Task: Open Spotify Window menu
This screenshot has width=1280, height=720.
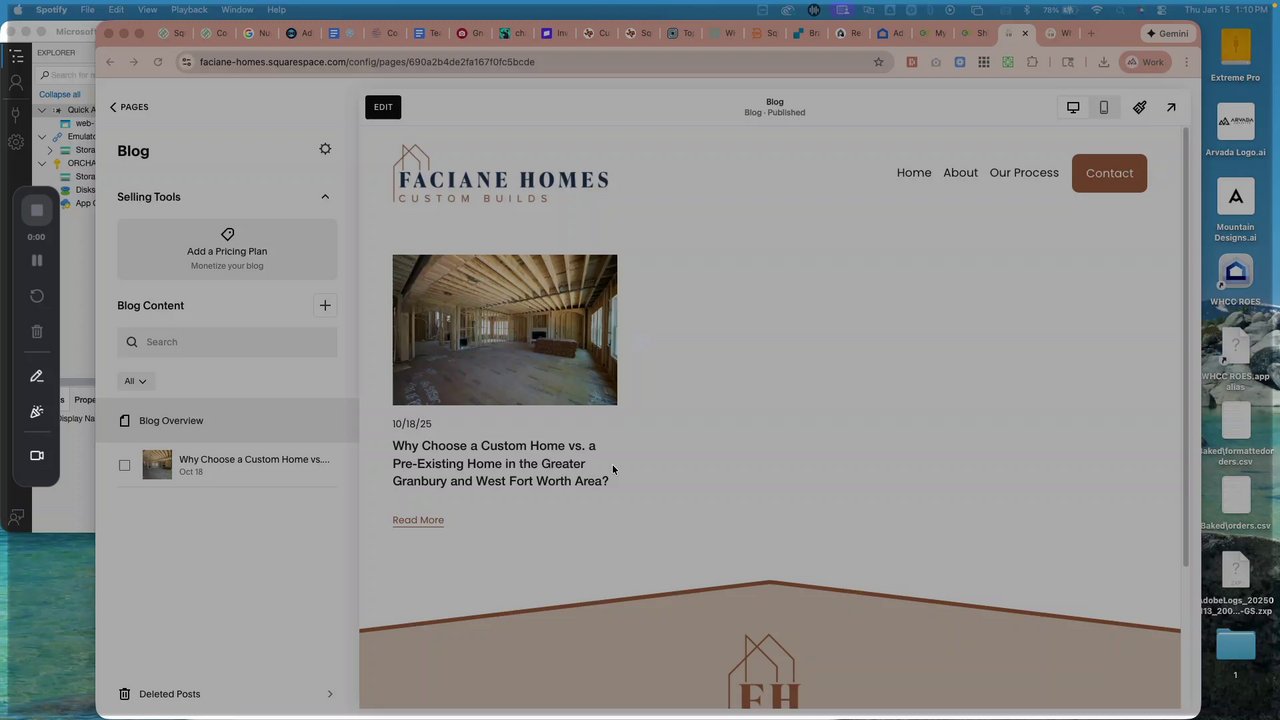Action: (x=237, y=9)
